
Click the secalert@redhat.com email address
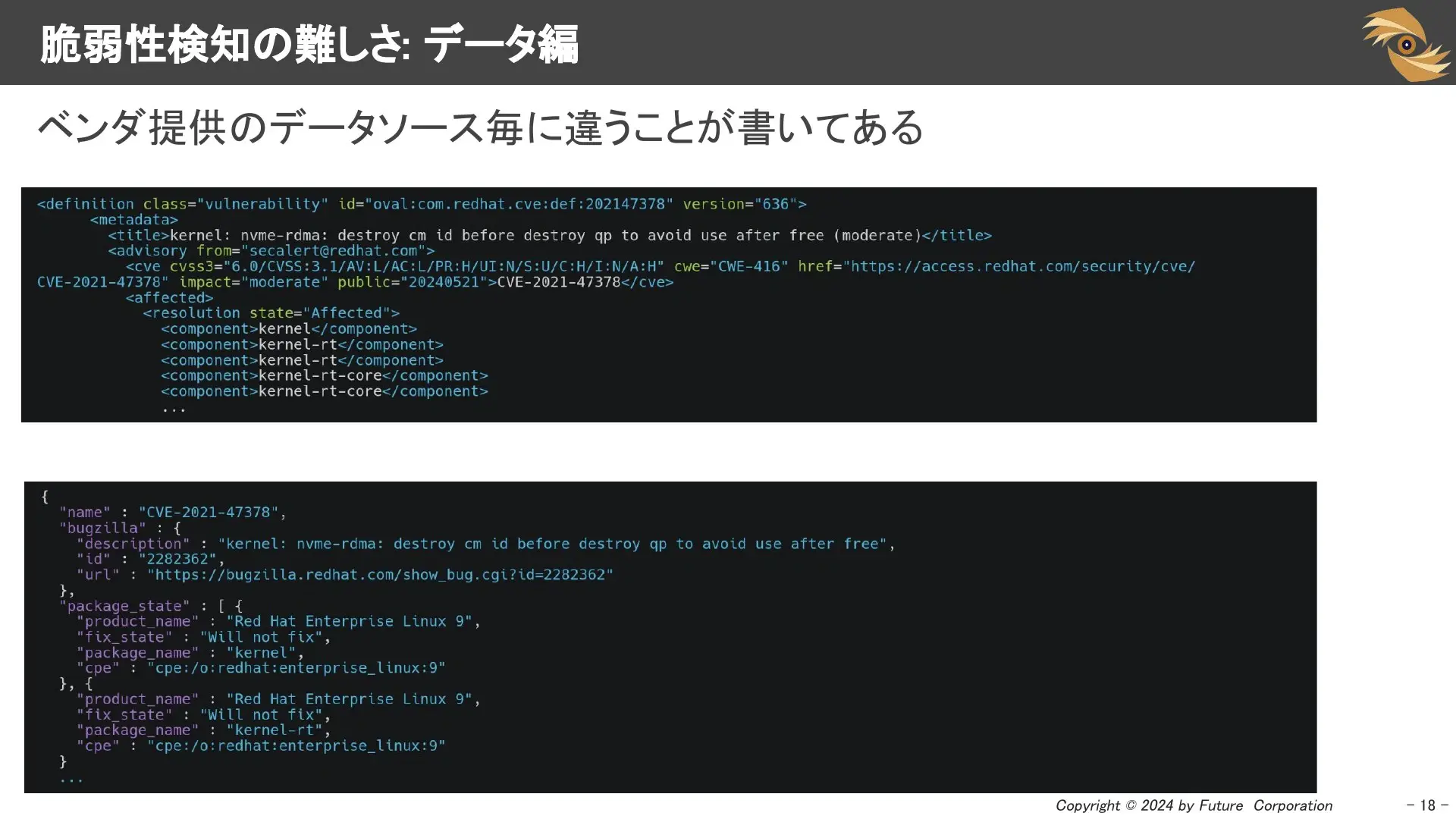click(334, 251)
